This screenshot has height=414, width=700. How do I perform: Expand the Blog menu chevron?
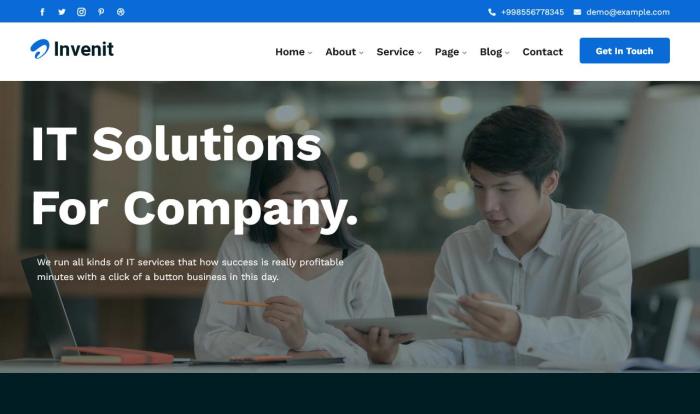507,53
